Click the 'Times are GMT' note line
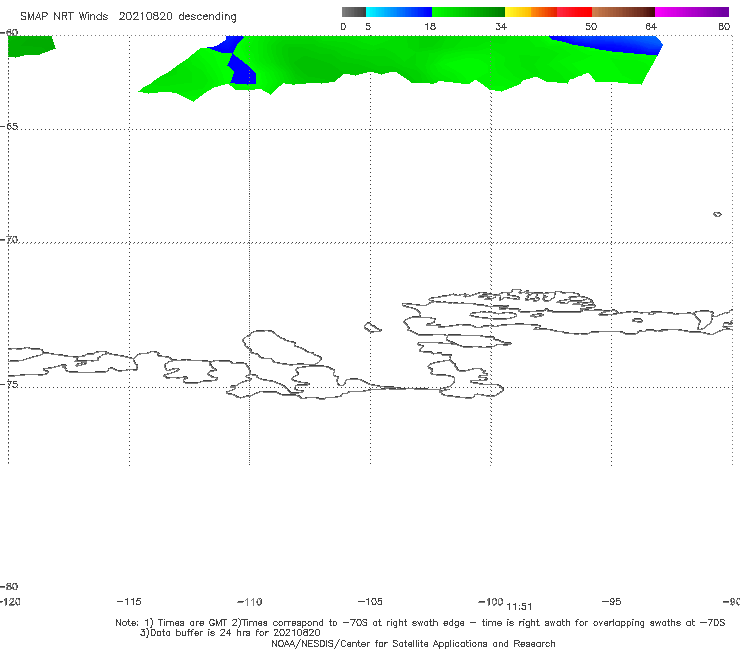Image resolution: width=740 pixels, height=650 pixels. click(420, 623)
